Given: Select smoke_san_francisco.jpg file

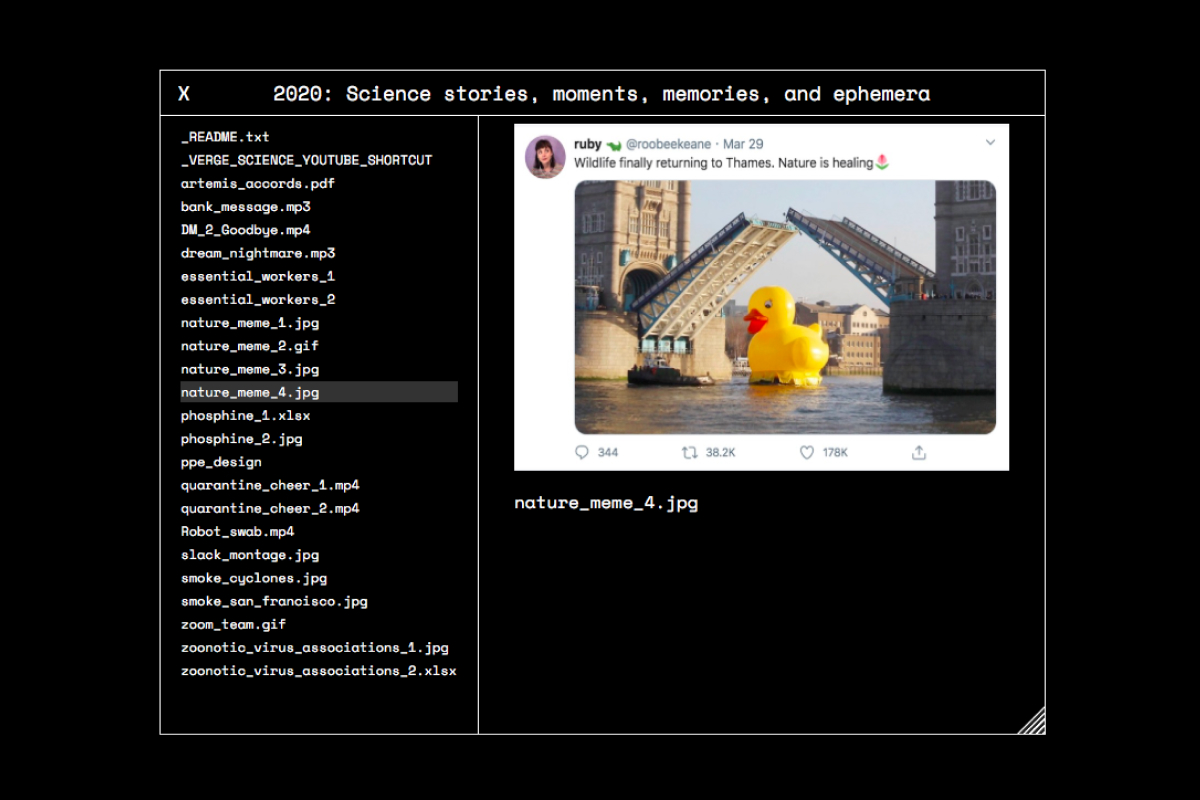Looking at the screenshot, I should [x=274, y=601].
